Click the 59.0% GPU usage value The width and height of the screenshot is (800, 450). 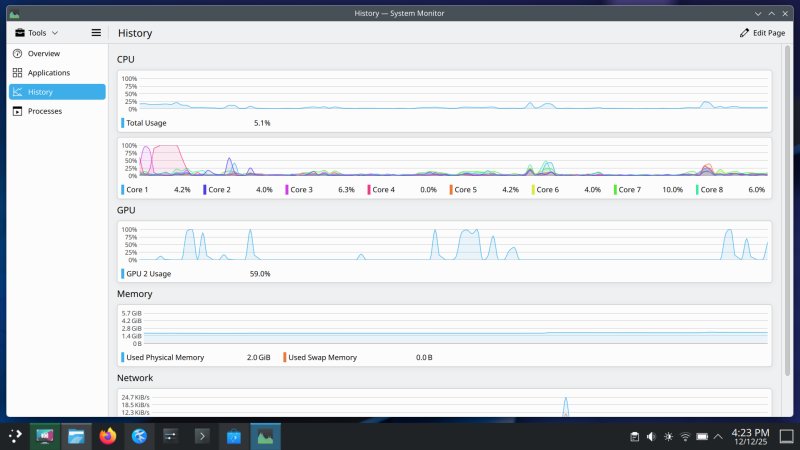click(260, 274)
